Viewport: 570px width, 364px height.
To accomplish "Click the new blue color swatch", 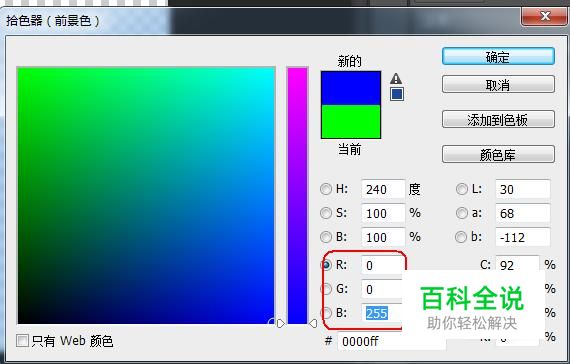I will pyautogui.click(x=351, y=88).
